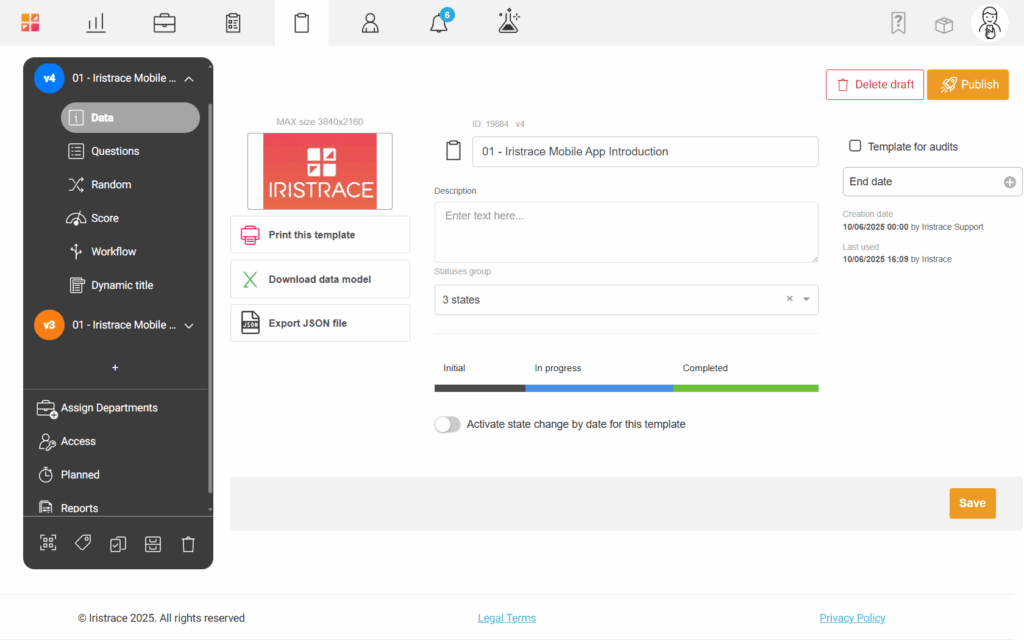Image resolution: width=1024 pixels, height=640 pixels.
Task: Click the QR code icon in sidebar footer
Action: coord(48,543)
